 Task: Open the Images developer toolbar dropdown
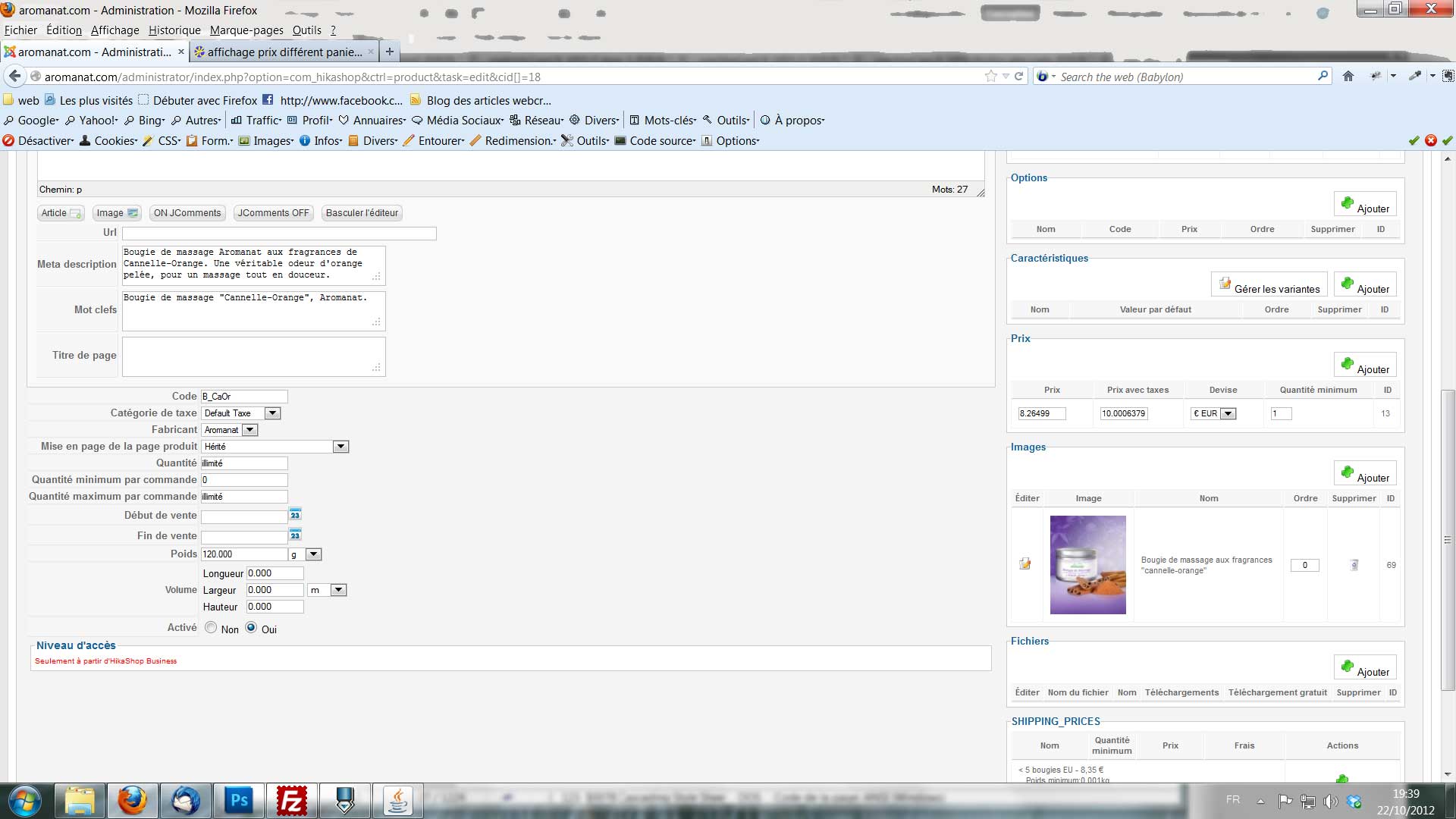coord(266,141)
